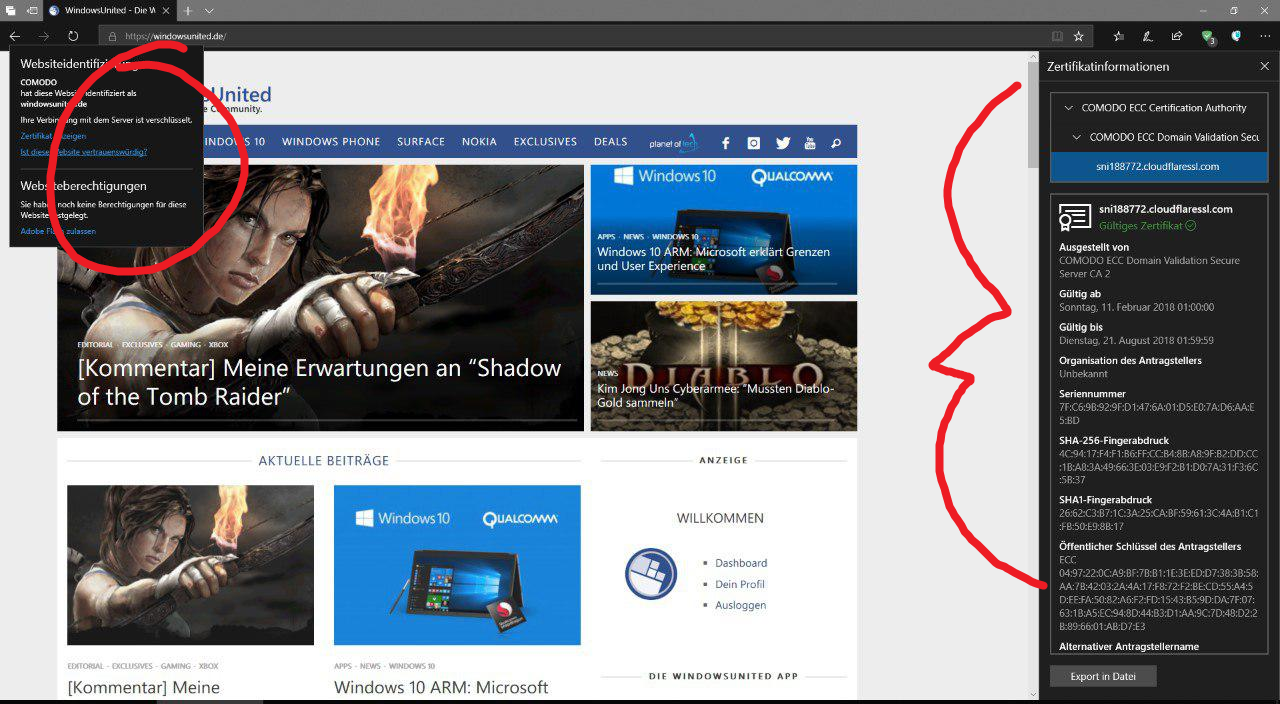Go back to the previous page
1280x704 pixels.
[15, 36]
